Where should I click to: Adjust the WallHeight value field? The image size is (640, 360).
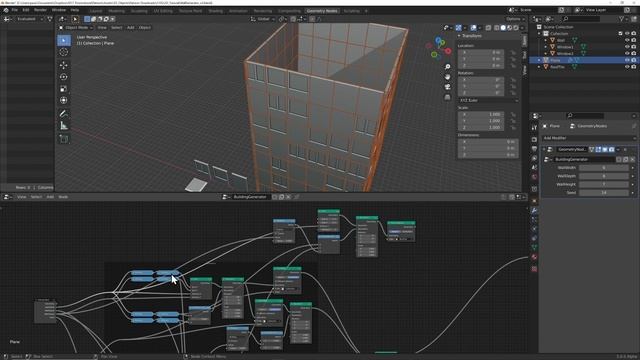pos(604,184)
